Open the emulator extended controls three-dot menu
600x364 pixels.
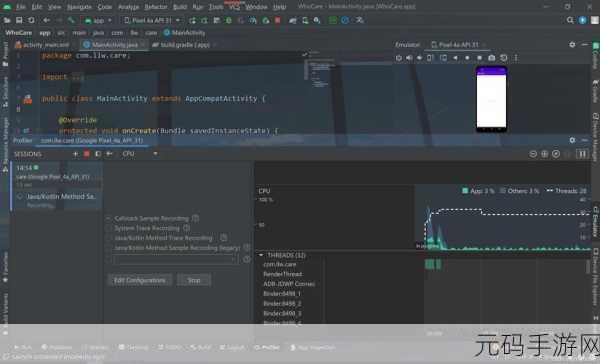(516, 58)
